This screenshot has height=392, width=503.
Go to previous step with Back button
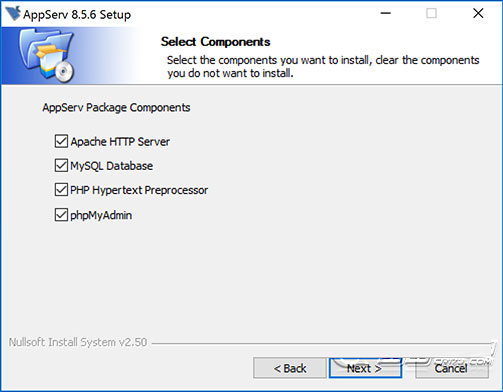[290, 368]
